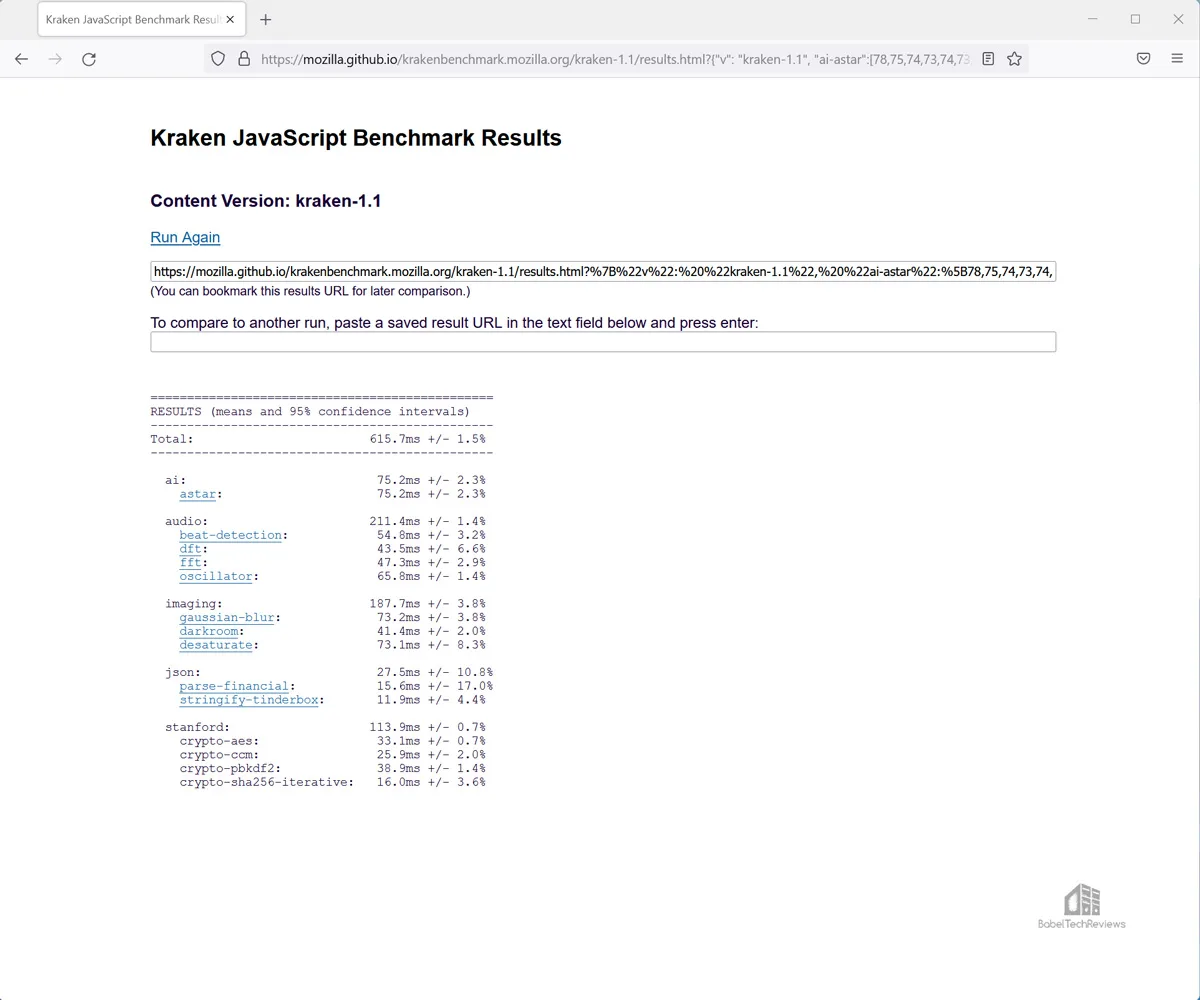Screen dimensions: 1200x1000
Task: Click the 'json:' category label
Action: [x=183, y=673]
